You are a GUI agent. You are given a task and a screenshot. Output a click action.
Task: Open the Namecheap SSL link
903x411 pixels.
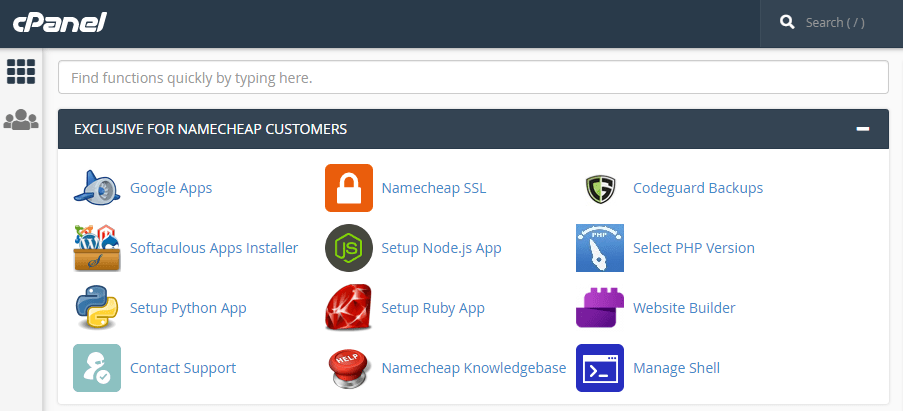(434, 188)
